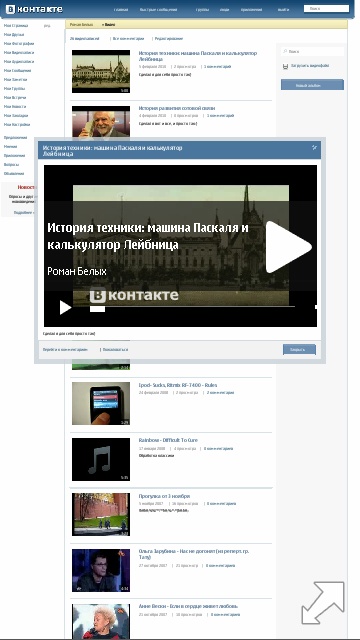Open the iPod video thumbnail

click(x=101, y=403)
